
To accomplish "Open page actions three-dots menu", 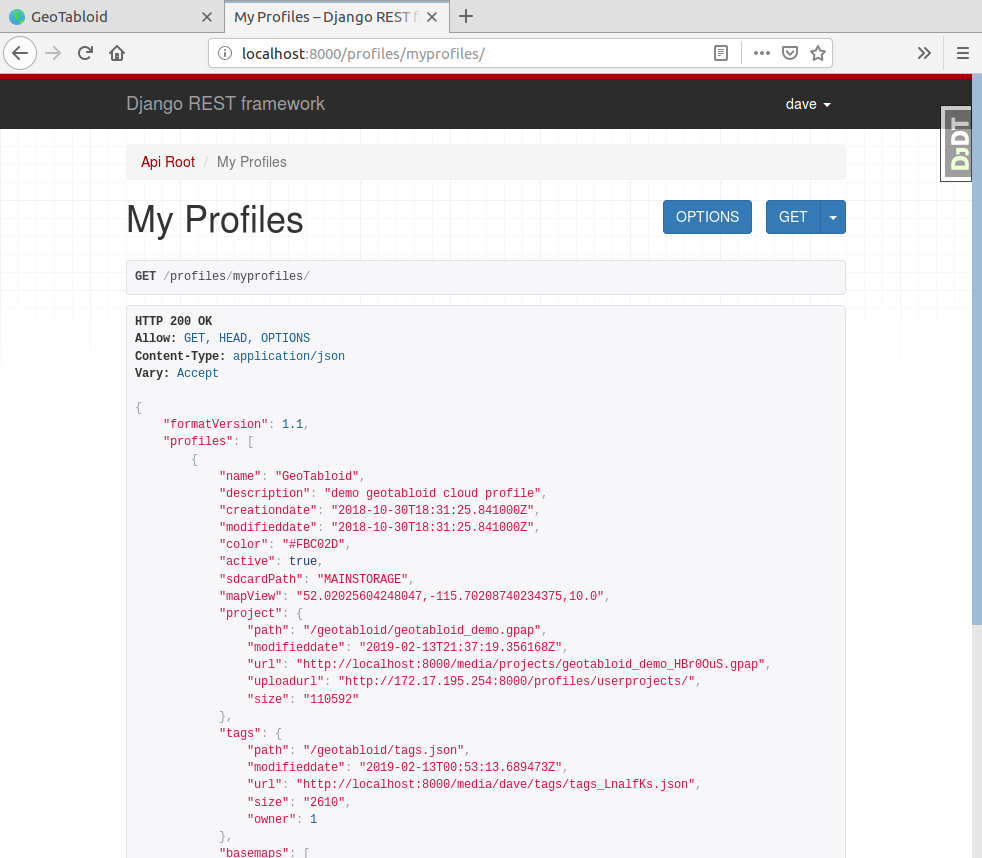I will point(762,53).
